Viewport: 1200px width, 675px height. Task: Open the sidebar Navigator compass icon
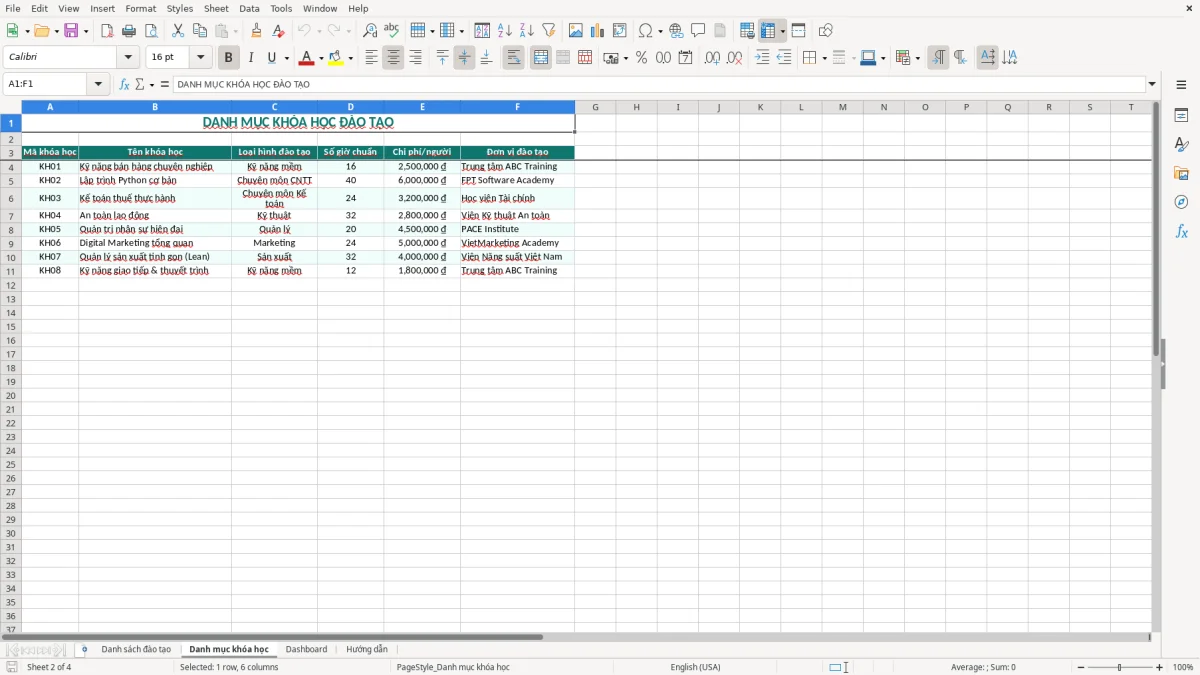(x=1181, y=202)
